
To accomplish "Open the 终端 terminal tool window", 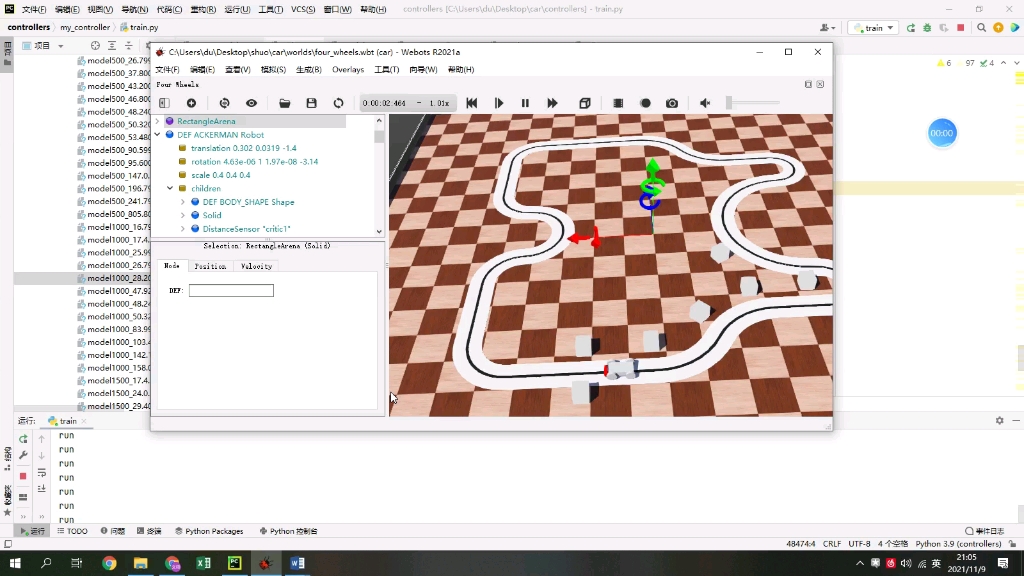I will coord(149,531).
